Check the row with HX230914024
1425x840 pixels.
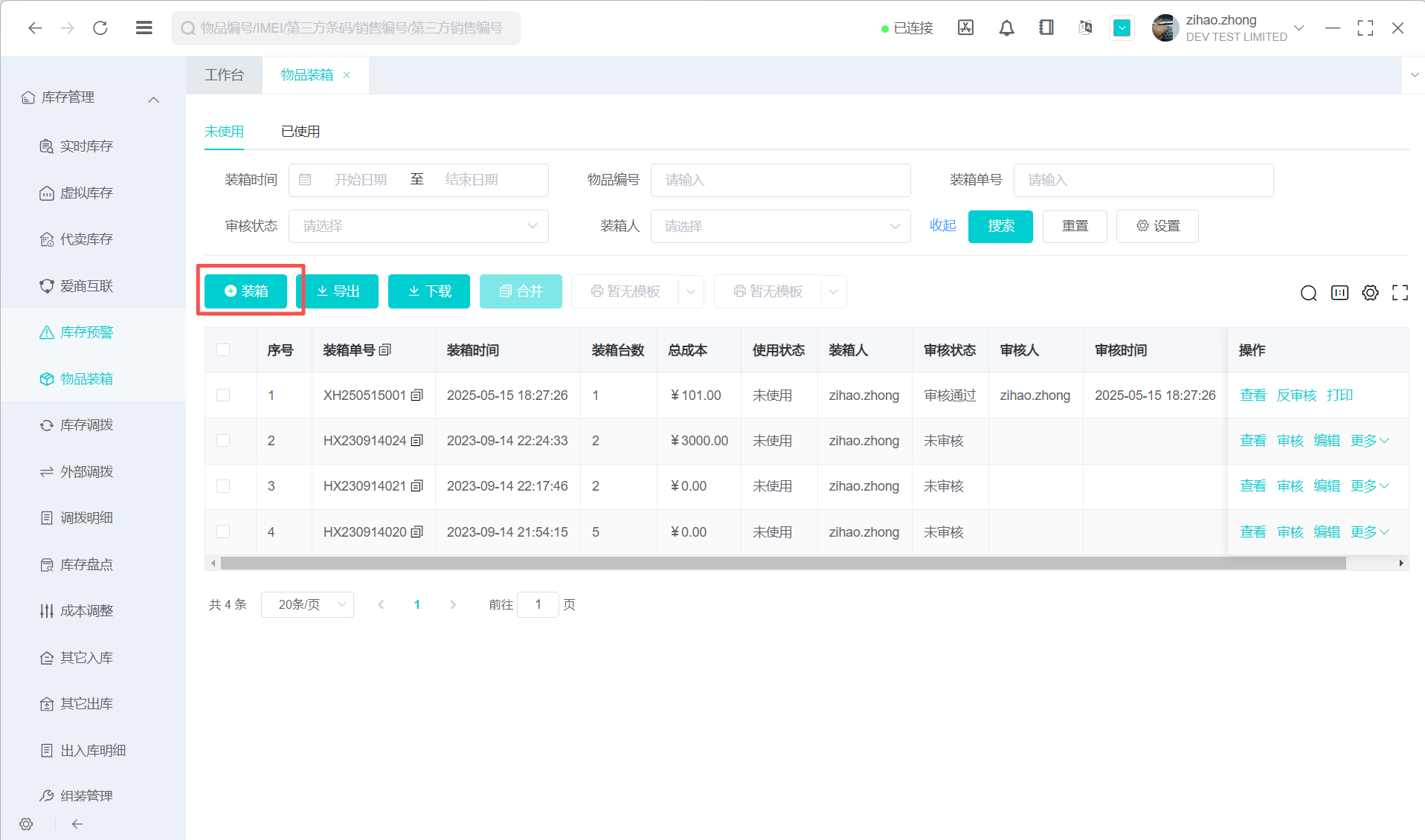click(223, 441)
